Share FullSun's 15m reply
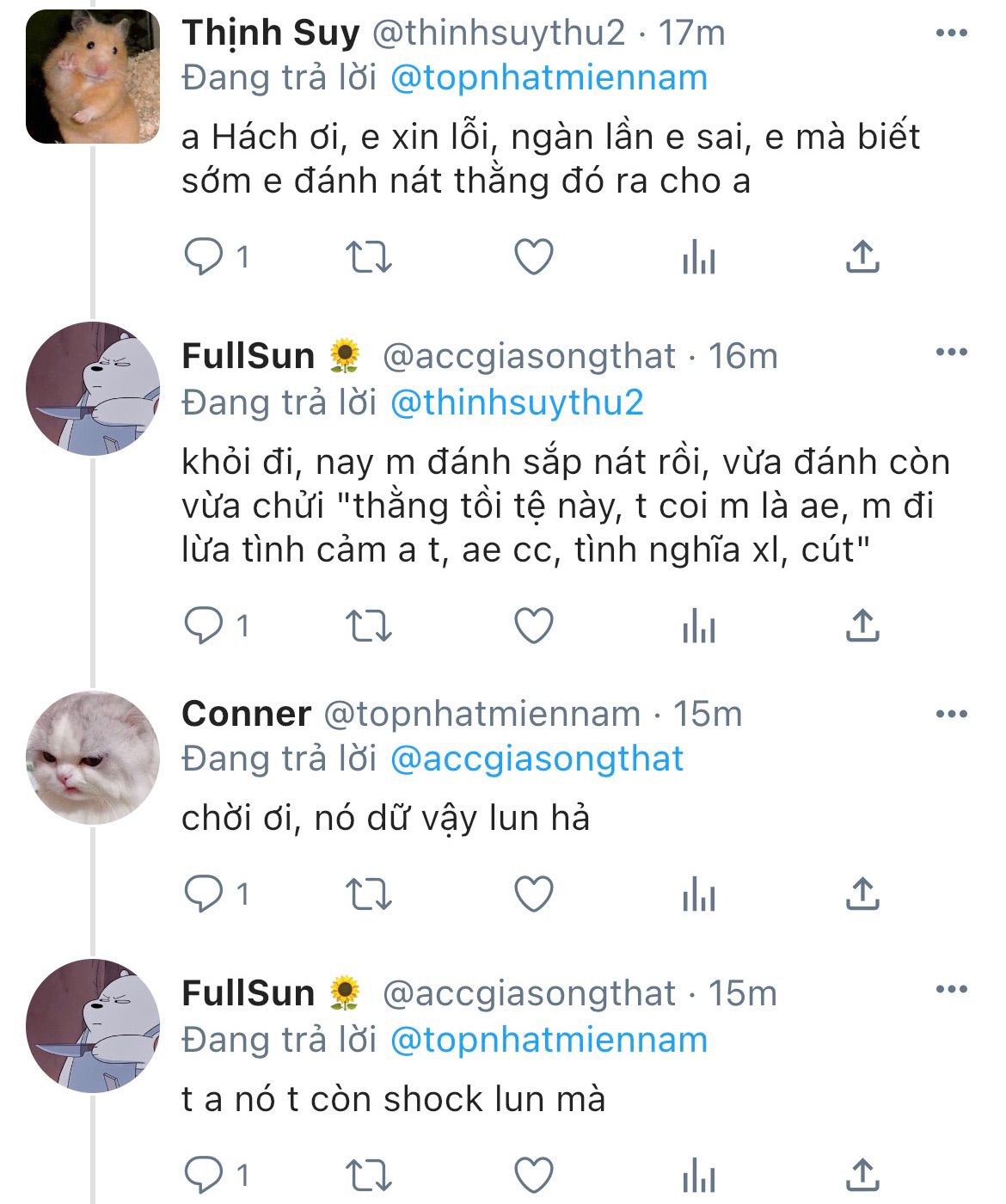The image size is (1006, 1204). click(x=862, y=1173)
